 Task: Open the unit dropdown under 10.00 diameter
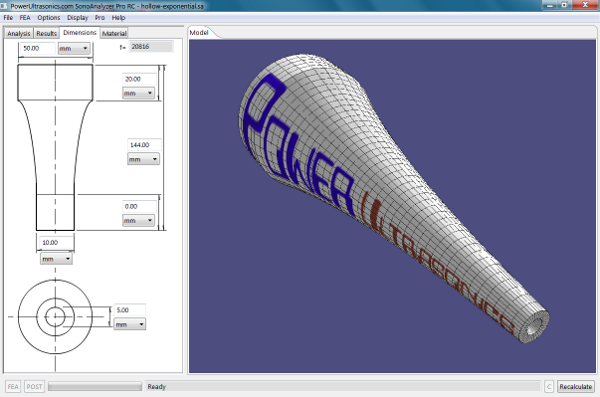click(x=56, y=259)
